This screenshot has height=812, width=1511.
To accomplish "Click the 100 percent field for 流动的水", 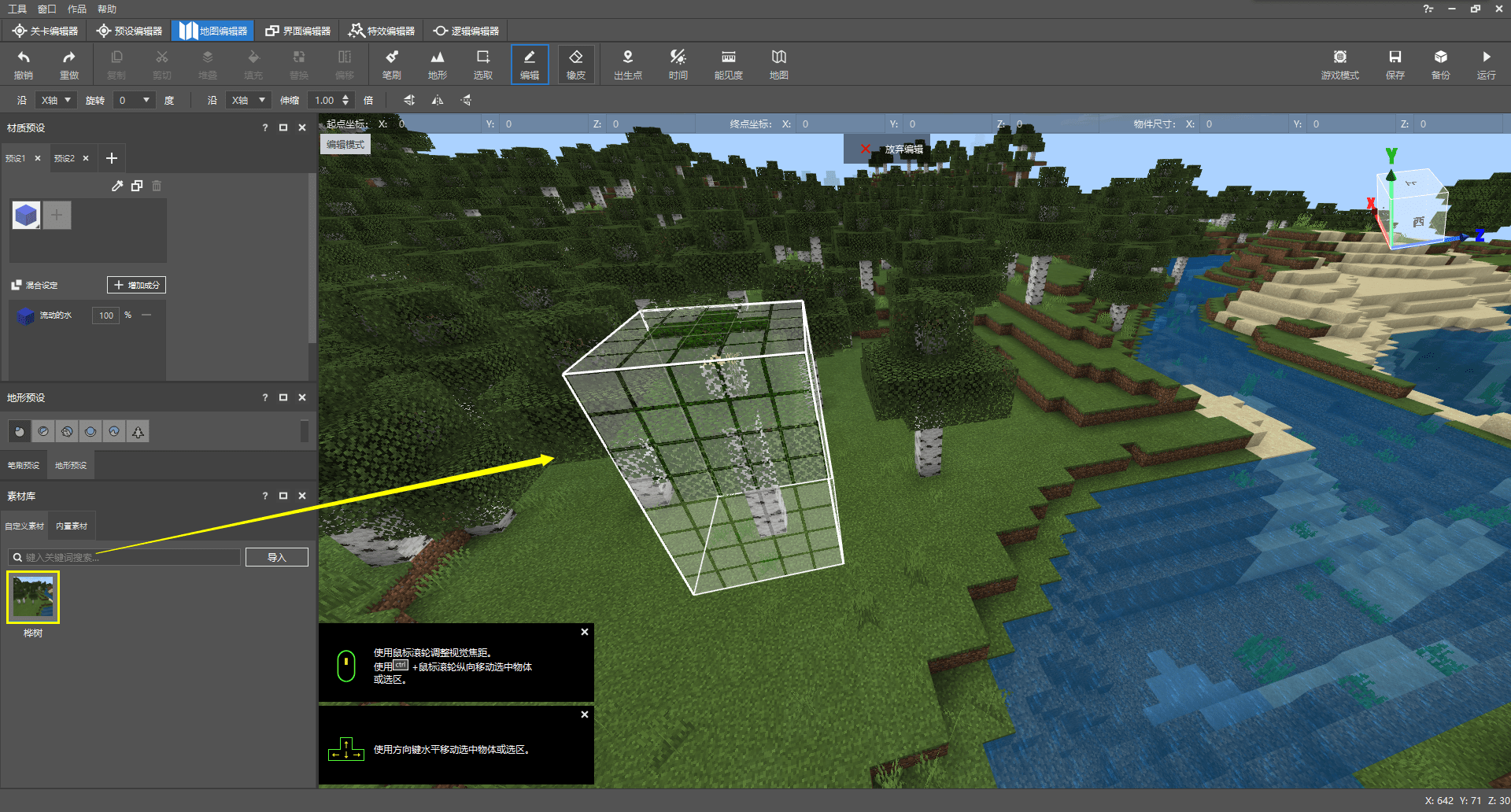I will point(106,315).
